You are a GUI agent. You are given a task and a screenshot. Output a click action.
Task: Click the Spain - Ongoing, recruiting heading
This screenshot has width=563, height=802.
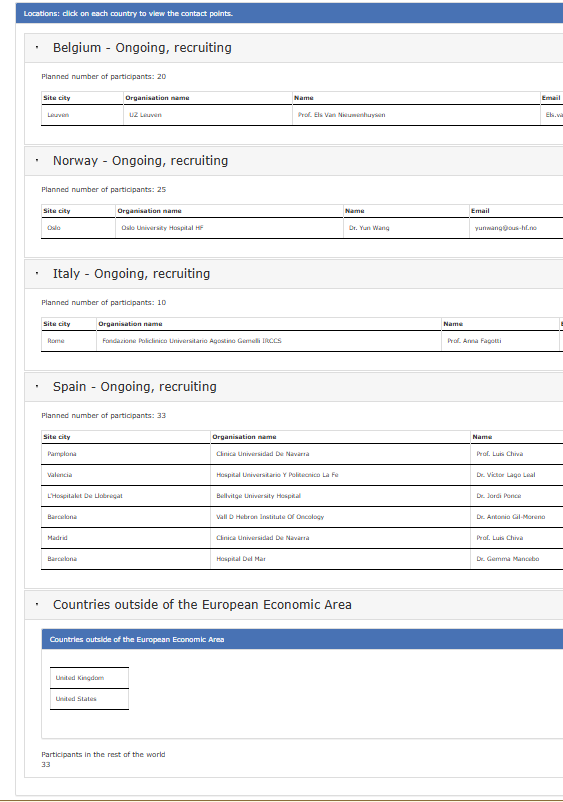(x=134, y=387)
